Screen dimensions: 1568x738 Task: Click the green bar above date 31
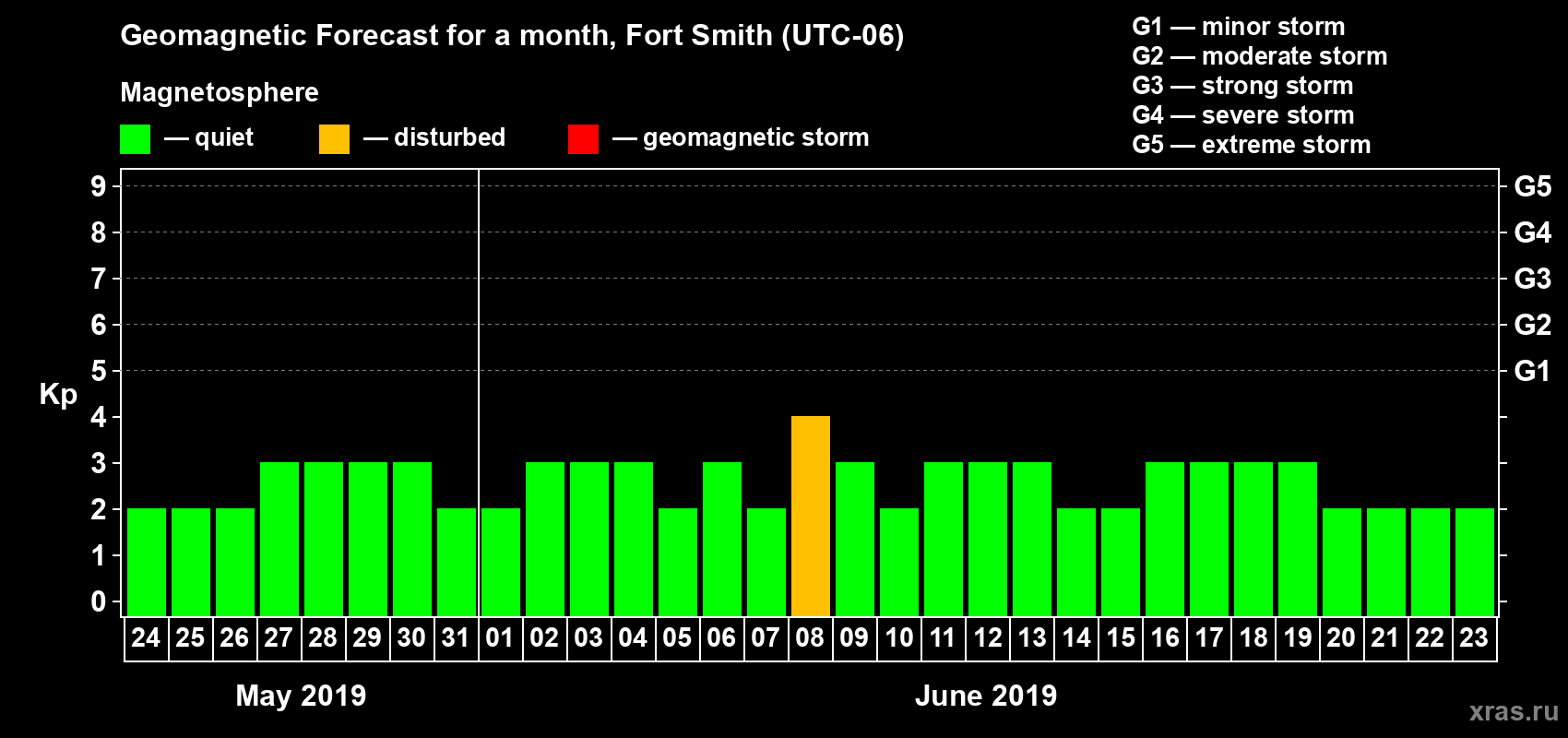pos(457,562)
